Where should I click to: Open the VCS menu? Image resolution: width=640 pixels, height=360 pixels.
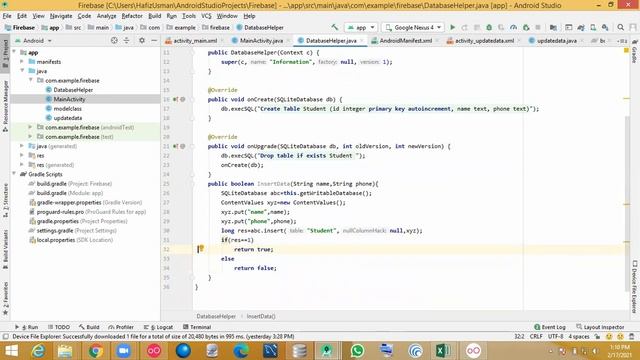click(x=206, y=16)
